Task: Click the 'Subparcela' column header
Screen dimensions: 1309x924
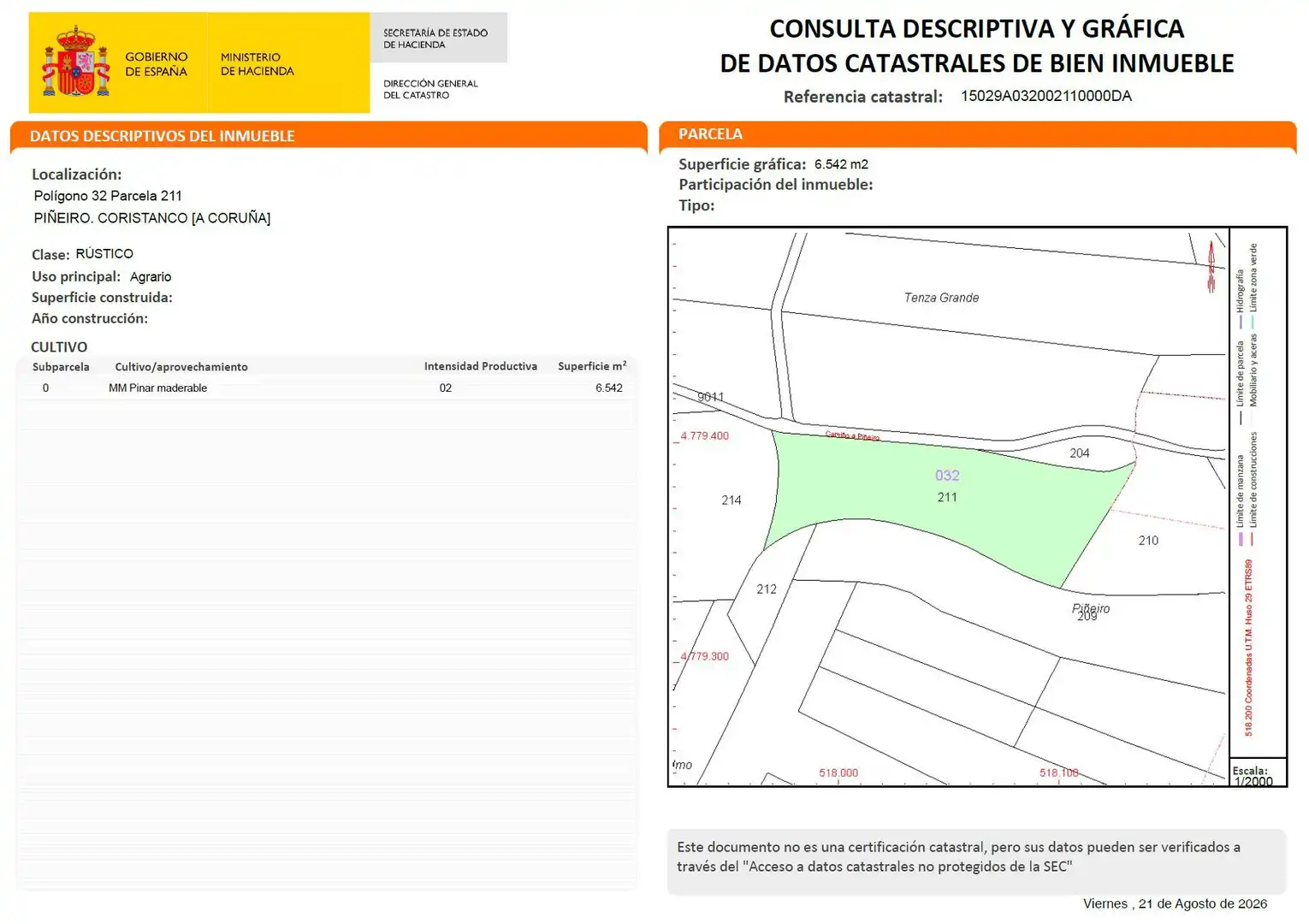Action: (x=61, y=367)
